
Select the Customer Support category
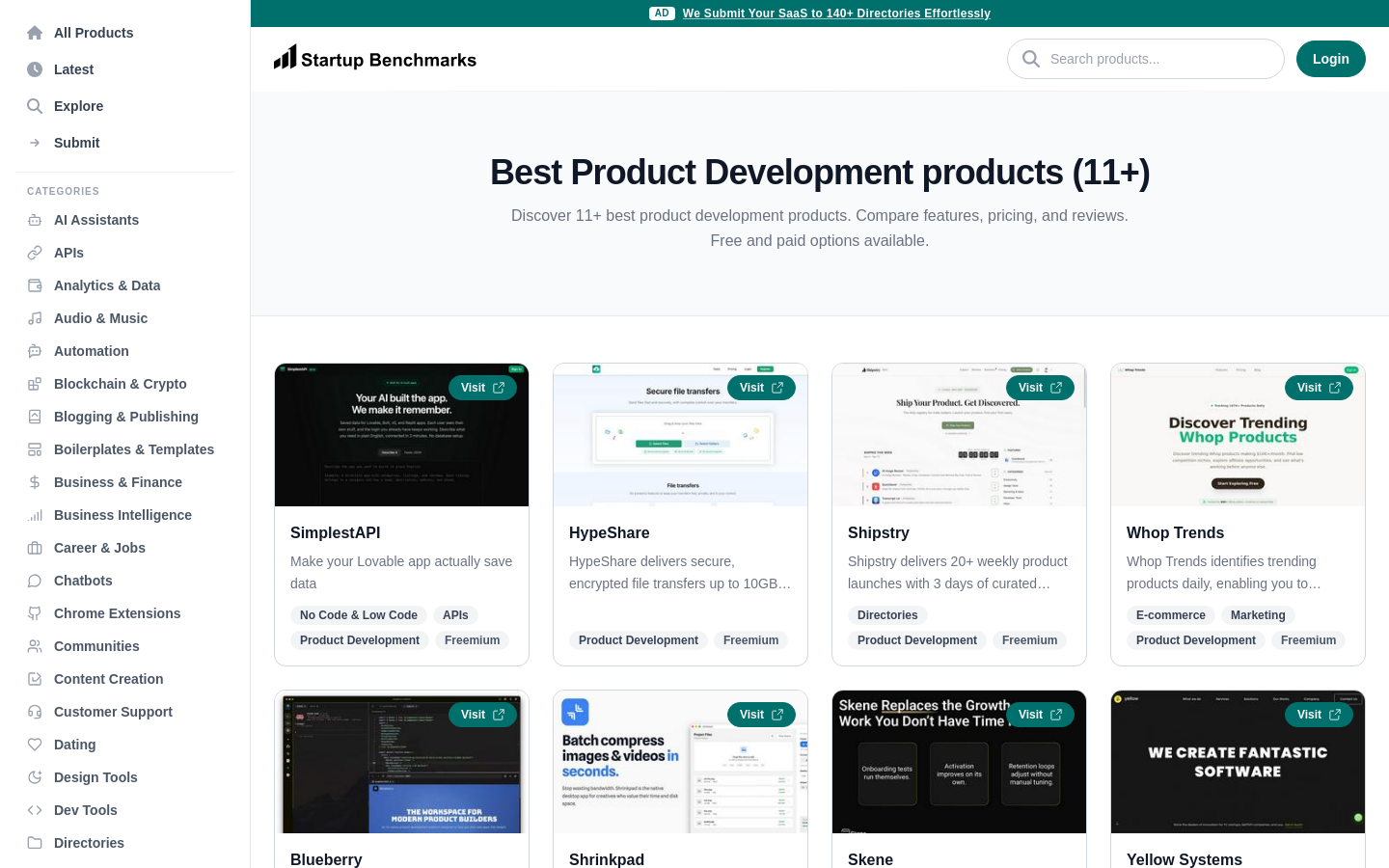125,712
